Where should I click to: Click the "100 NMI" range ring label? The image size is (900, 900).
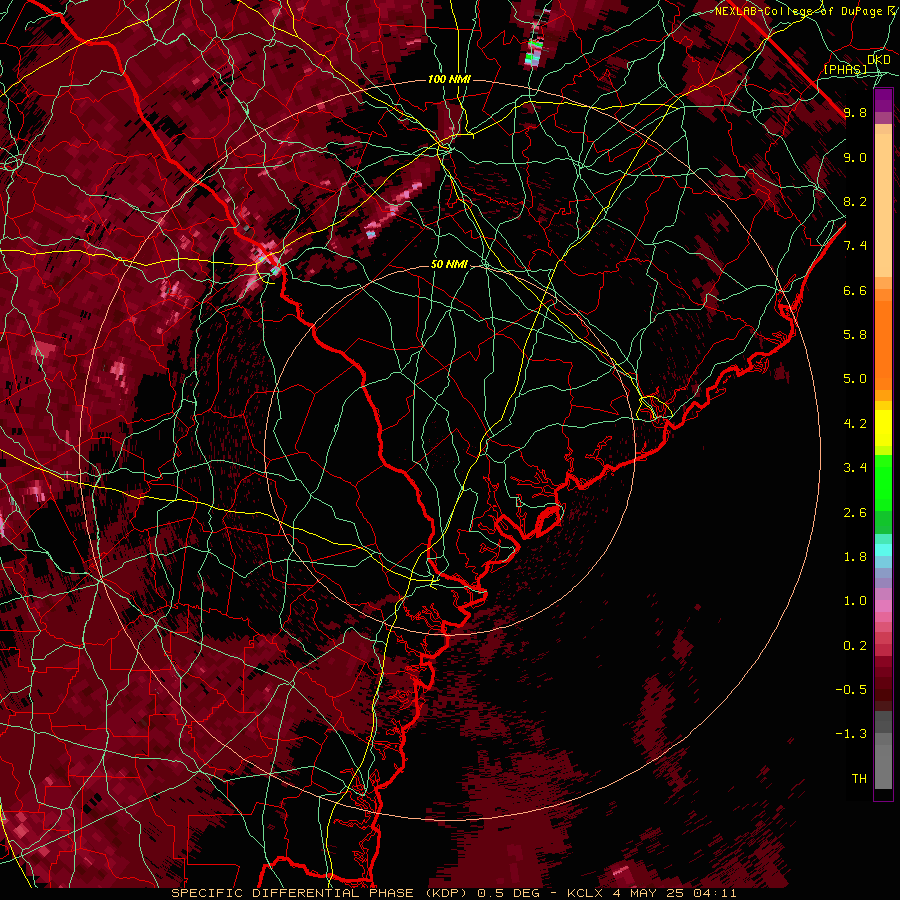449,79
